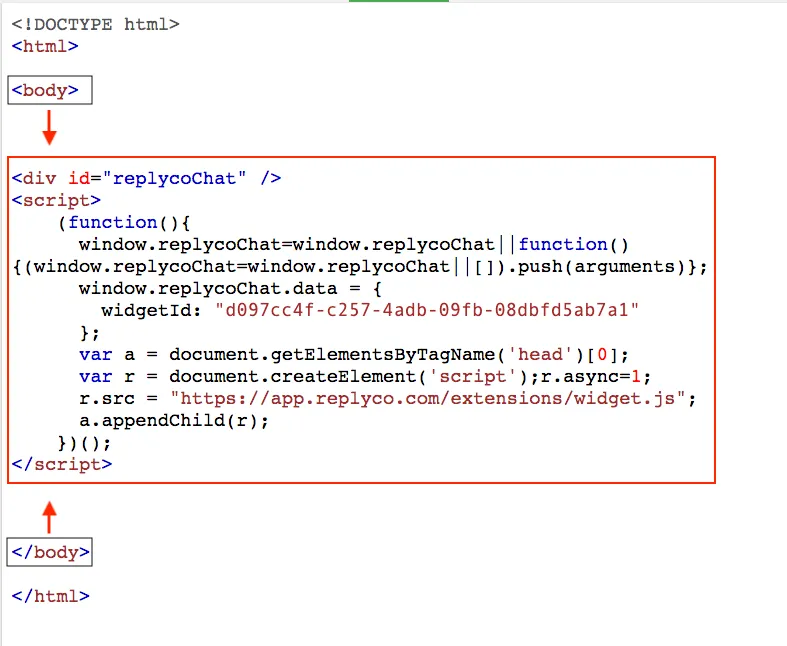Click the opening <script> tag
787x646 pixels.
pyautogui.click(x=56, y=200)
